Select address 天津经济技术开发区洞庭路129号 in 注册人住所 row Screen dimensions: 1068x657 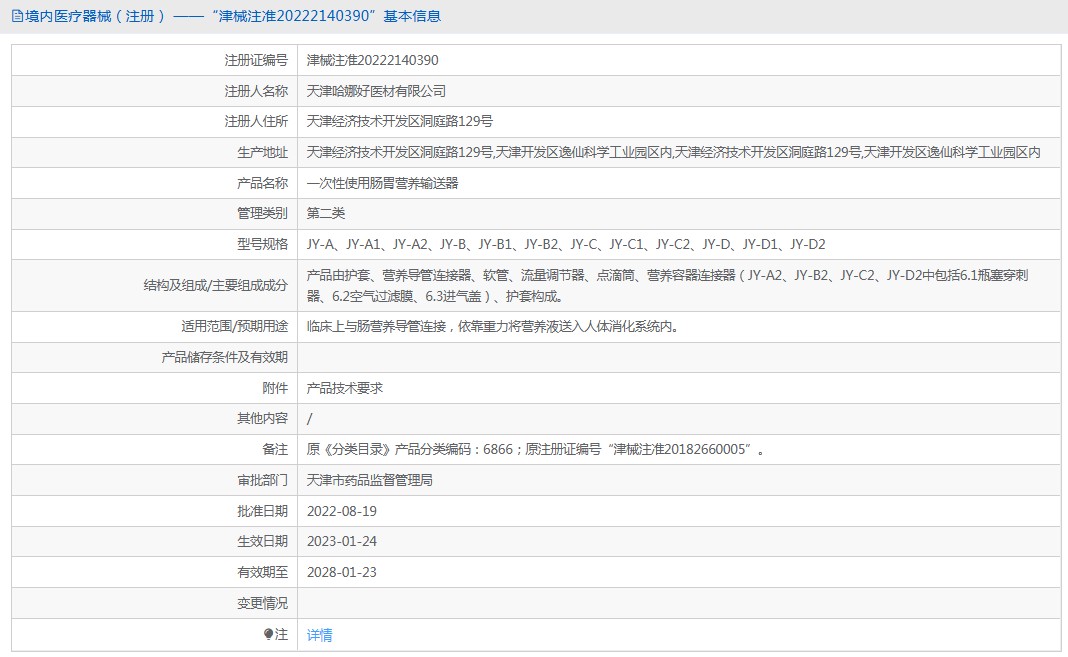(400, 121)
